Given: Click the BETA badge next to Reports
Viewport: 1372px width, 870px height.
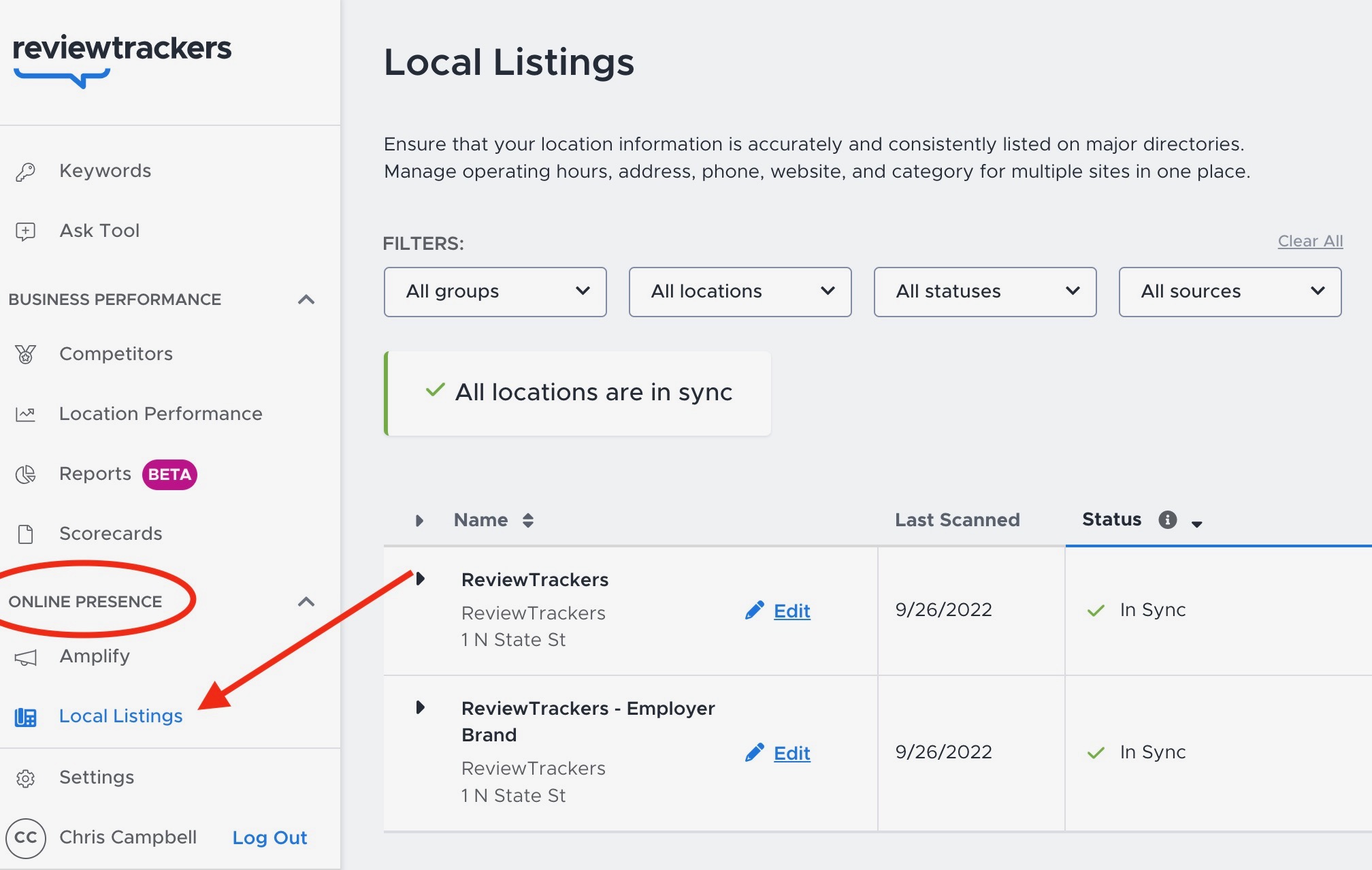Looking at the screenshot, I should pyautogui.click(x=169, y=474).
